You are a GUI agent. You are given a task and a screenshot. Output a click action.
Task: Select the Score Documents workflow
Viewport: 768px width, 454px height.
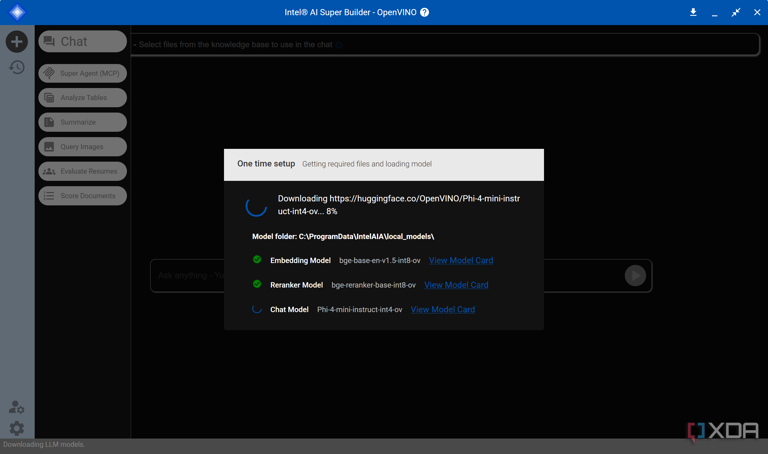(82, 196)
